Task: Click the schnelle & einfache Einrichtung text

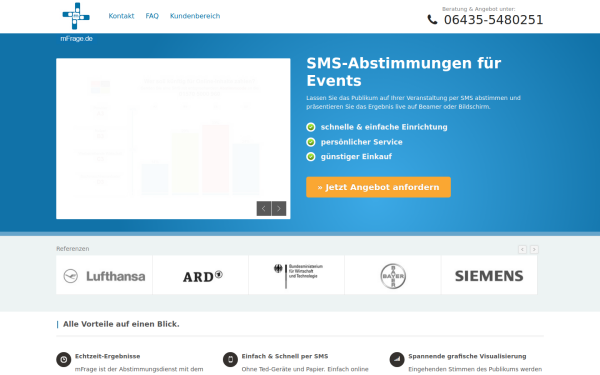Action: coord(384,127)
